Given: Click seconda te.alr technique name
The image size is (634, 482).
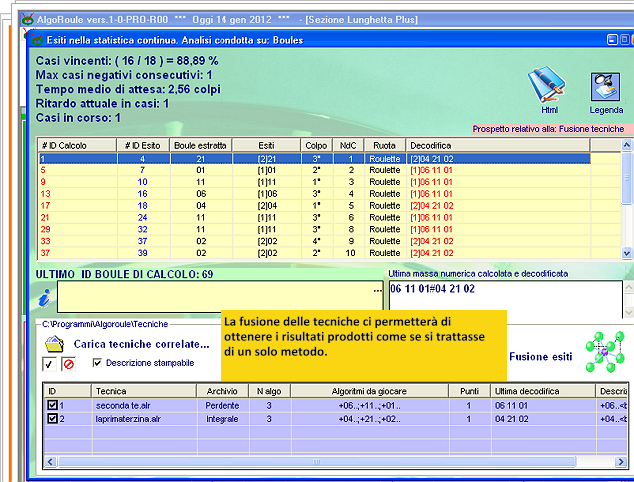Looking at the screenshot, I should (x=123, y=405).
